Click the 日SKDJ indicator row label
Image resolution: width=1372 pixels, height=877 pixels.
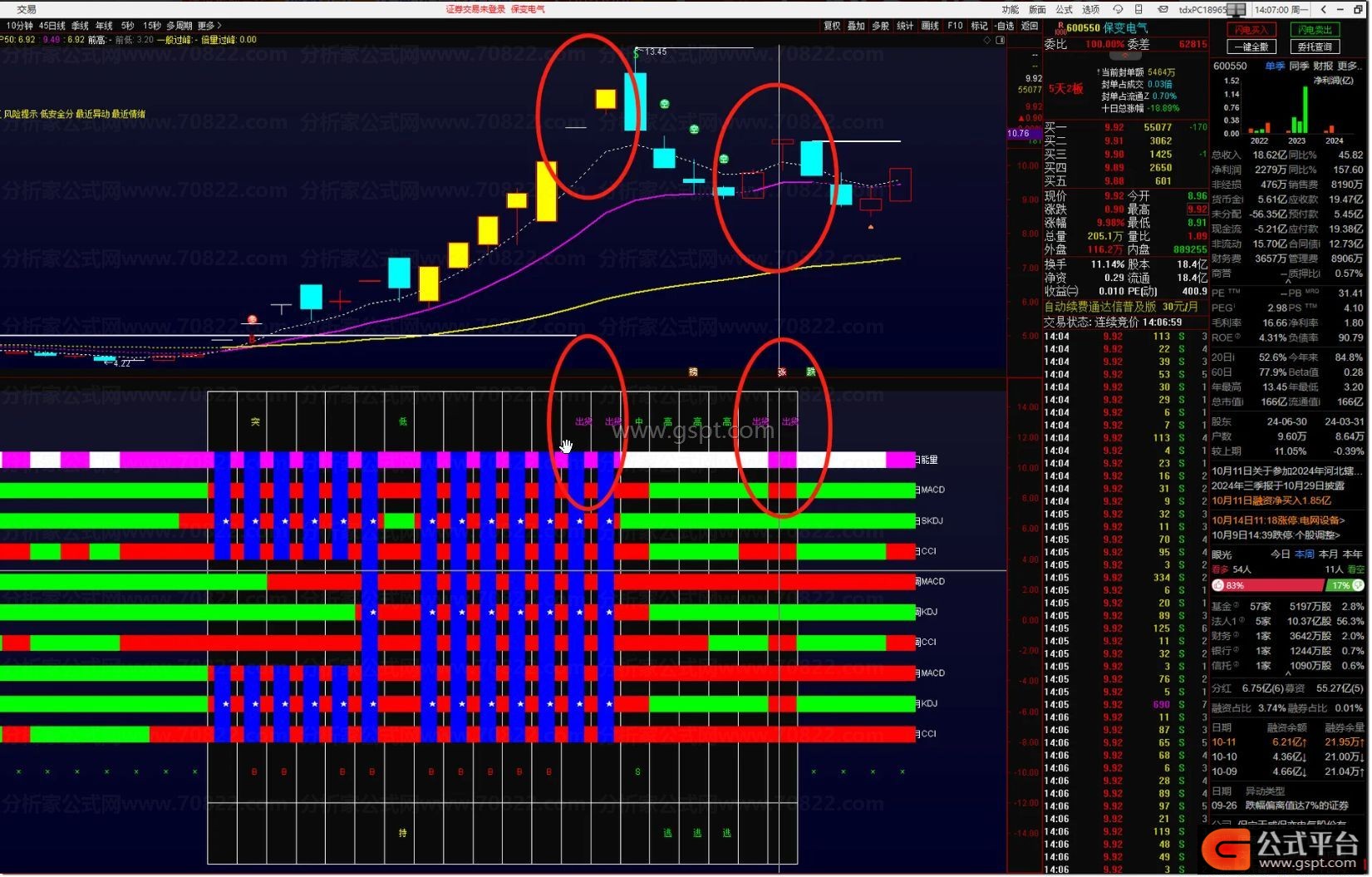pyautogui.click(x=930, y=521)
